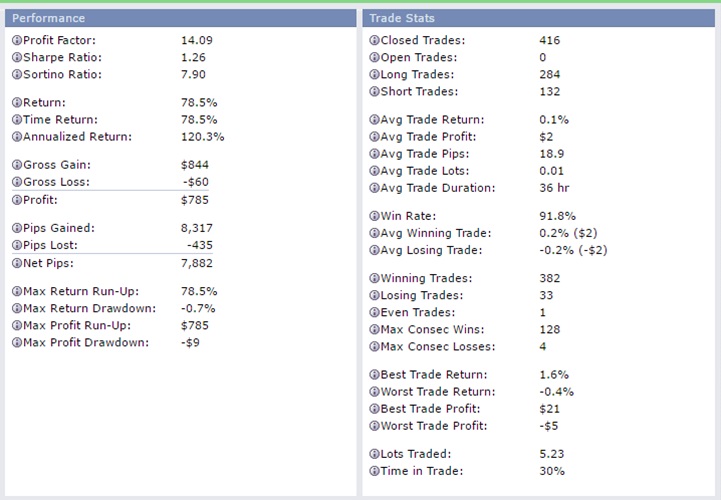Click the info icon beside Worst Trade Profit
Viewport: 721px width, 500px height.
(x=374, y=426)
